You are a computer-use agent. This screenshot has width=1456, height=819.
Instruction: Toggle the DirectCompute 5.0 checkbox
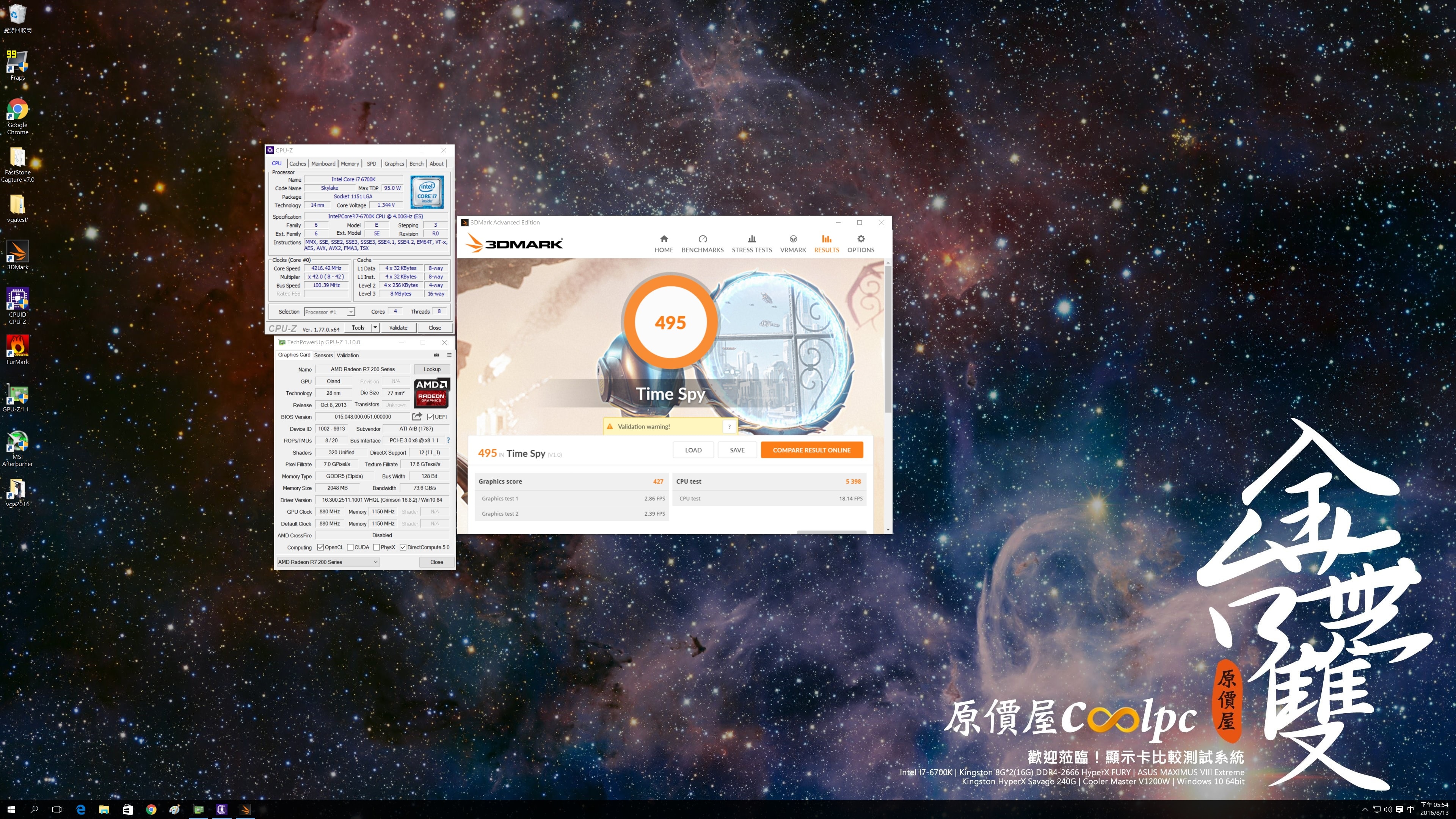click(403, 547)
